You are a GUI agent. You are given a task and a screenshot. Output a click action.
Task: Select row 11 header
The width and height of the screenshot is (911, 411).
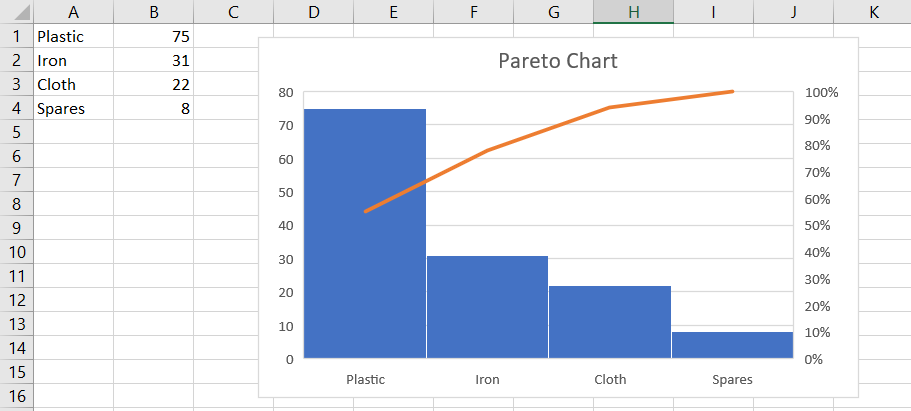click(x=17, y=276)
